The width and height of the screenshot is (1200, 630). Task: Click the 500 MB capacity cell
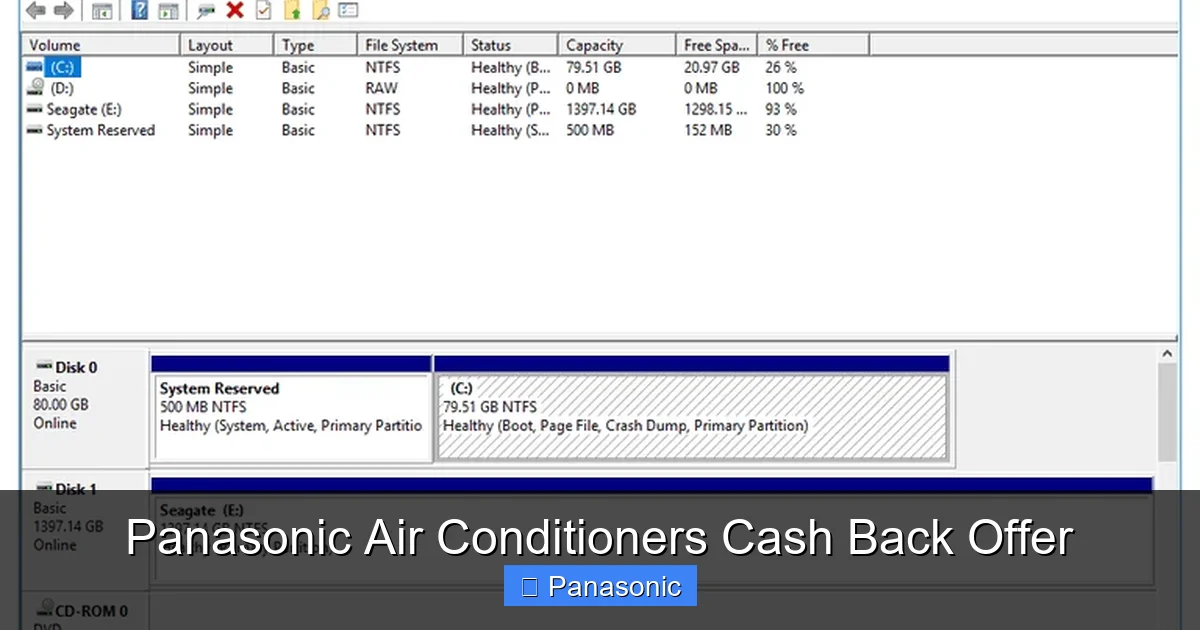point(590,130)
